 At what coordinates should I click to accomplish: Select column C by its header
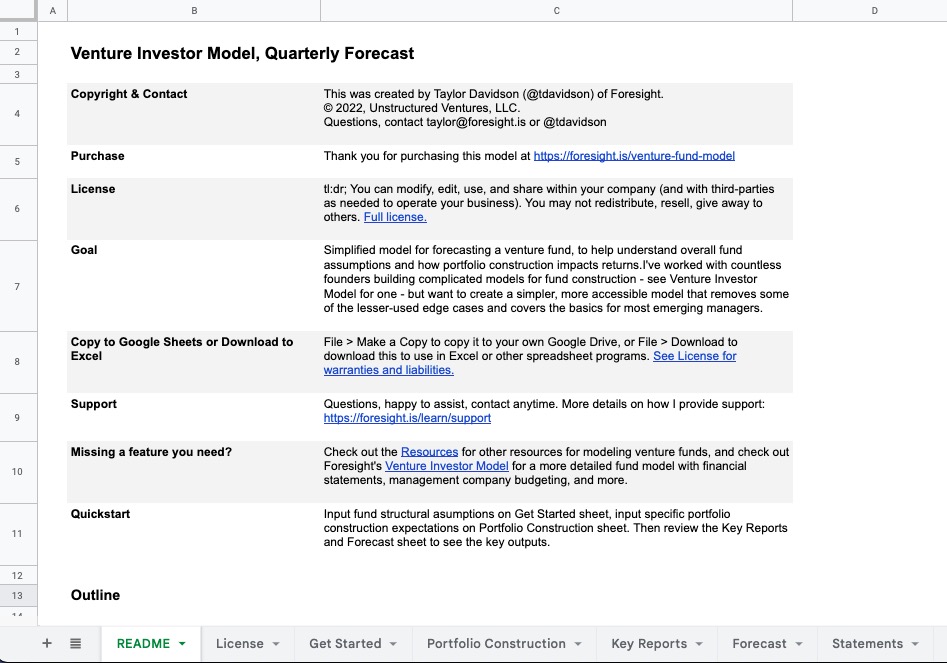pos(556,10)
